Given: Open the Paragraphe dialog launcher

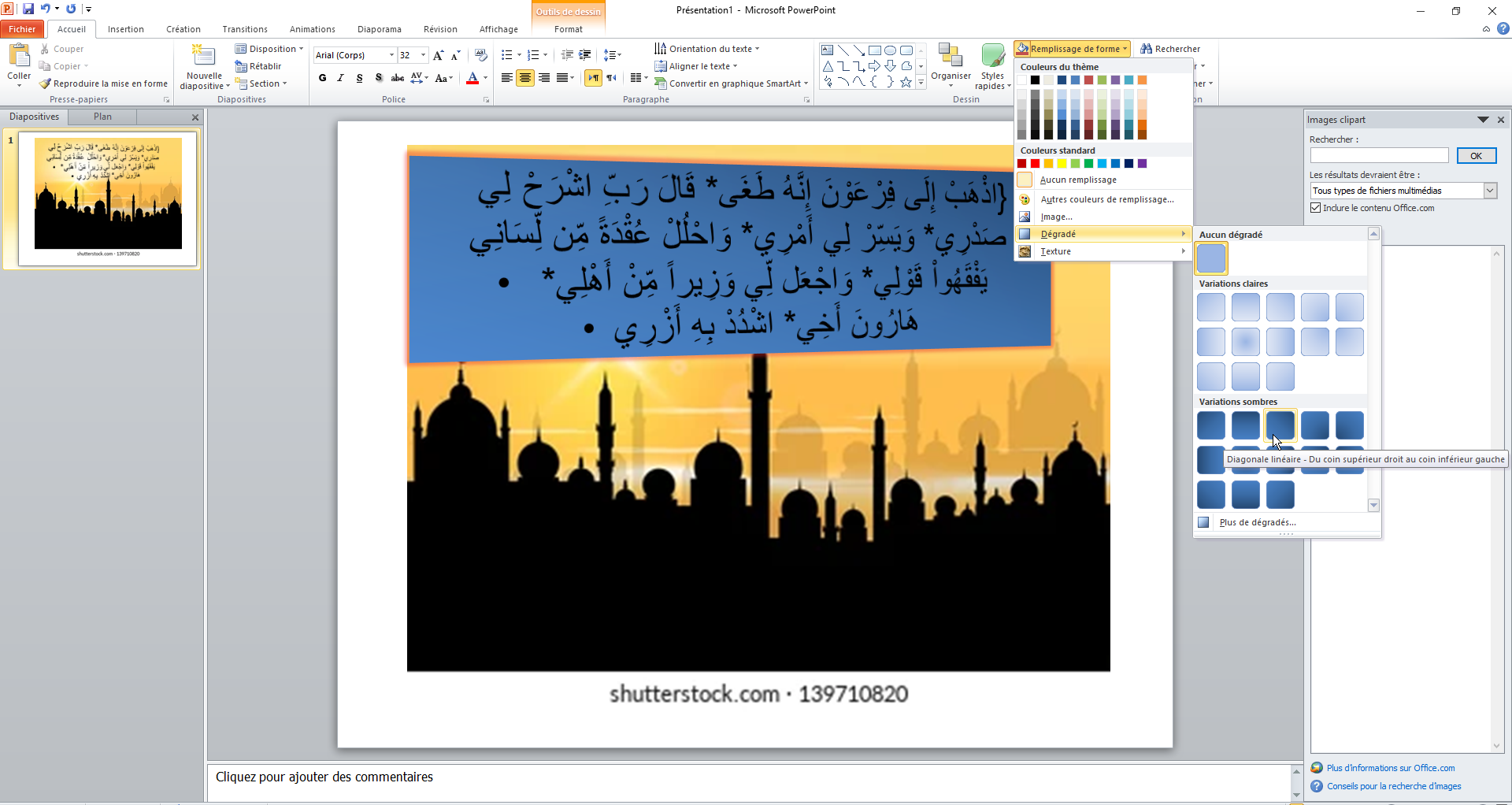Looking at the screenshot, I should click(x=807, y=100).
